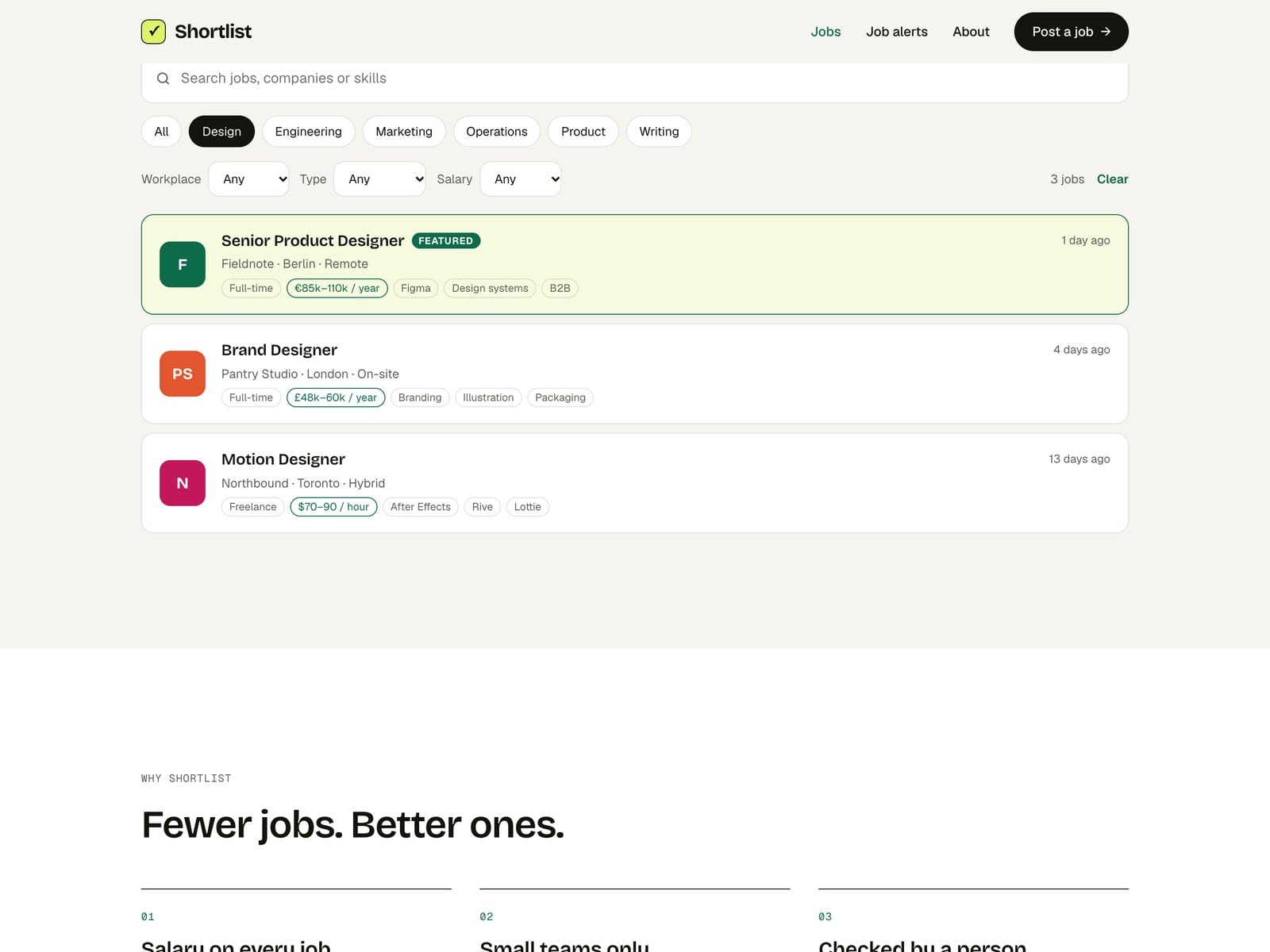Click the Shortlist brand name text
Viewport: 1270px width, 952px height.
click(x=213, y=32)
